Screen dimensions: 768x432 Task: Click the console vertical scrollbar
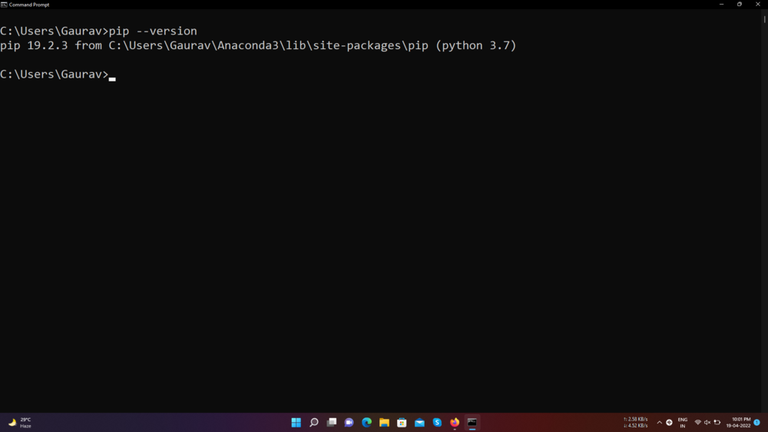(764, 211)
